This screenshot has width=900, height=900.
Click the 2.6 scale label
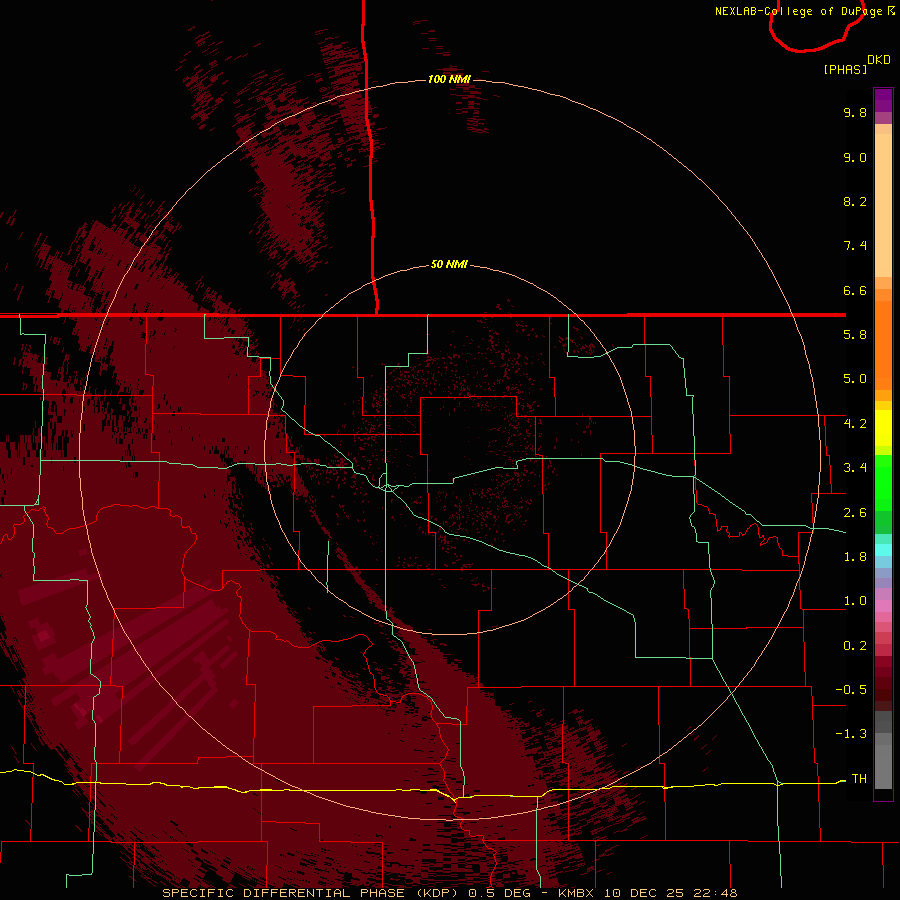(x=855, y=513)
